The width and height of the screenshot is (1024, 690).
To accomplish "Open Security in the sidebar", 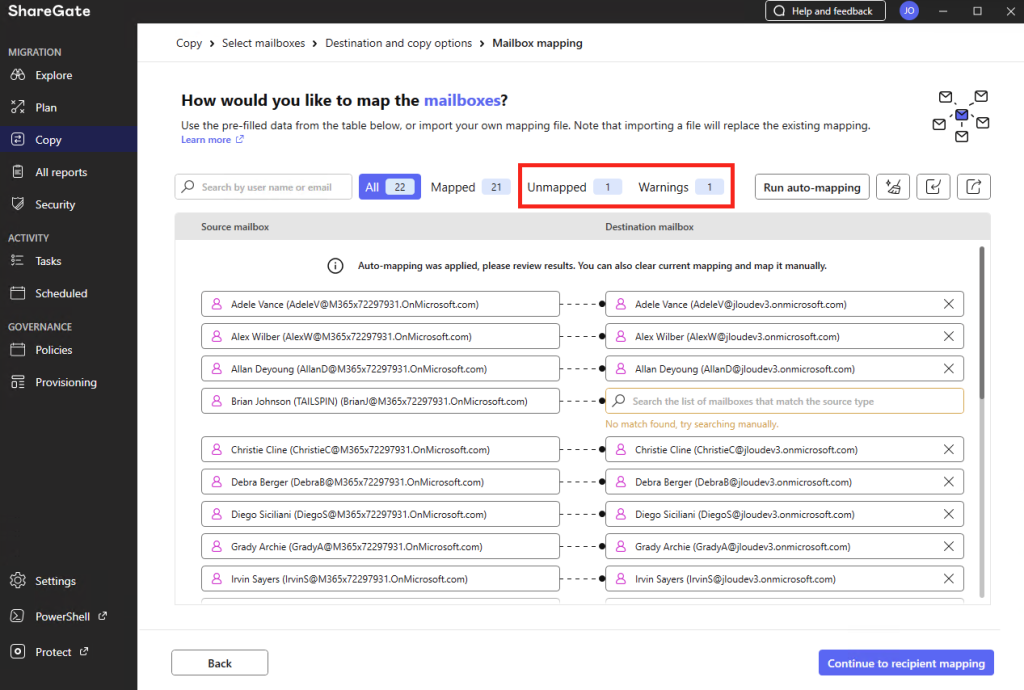I will coord(55,204).
